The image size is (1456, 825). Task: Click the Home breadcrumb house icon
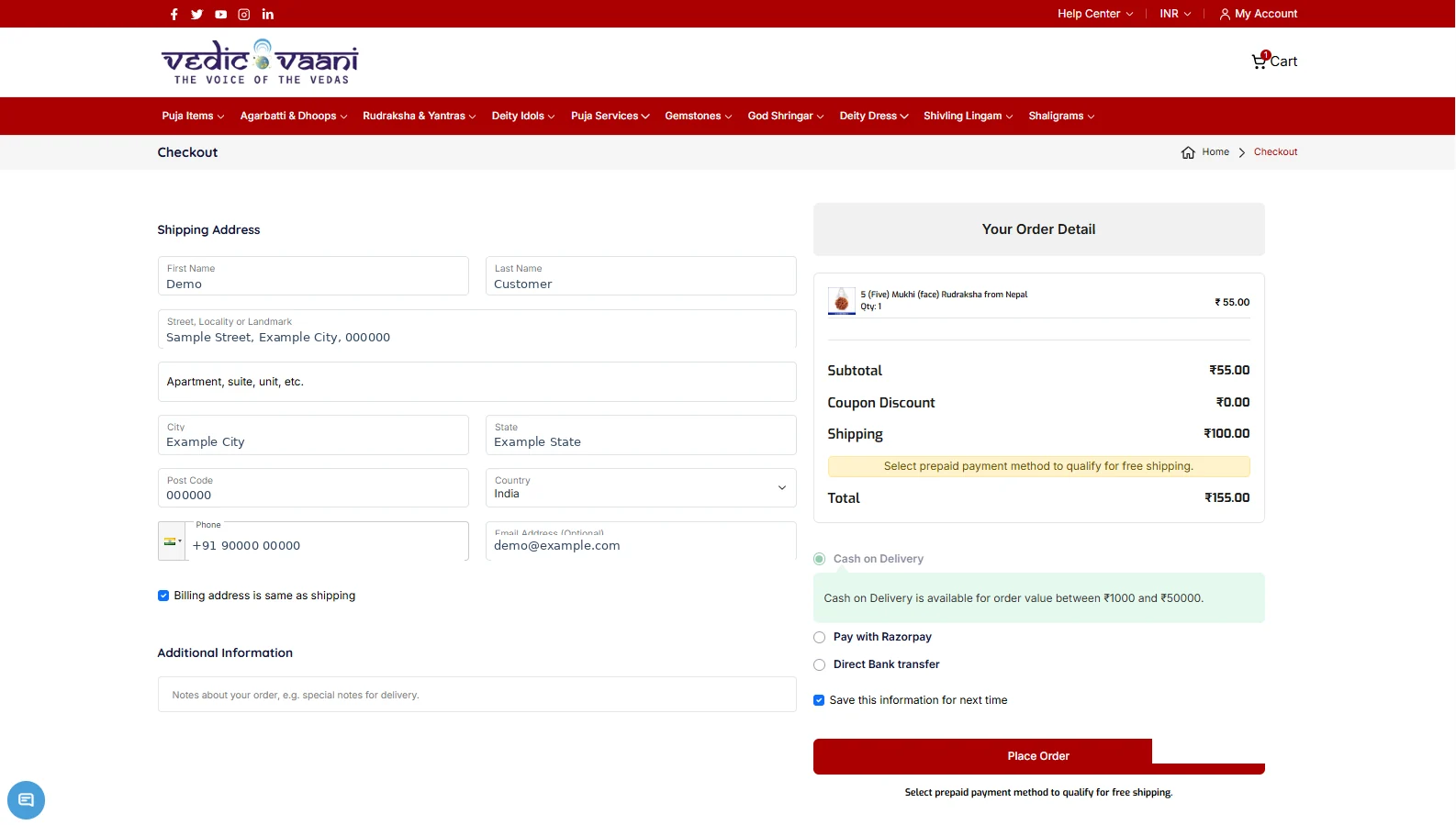(1188, 152)
